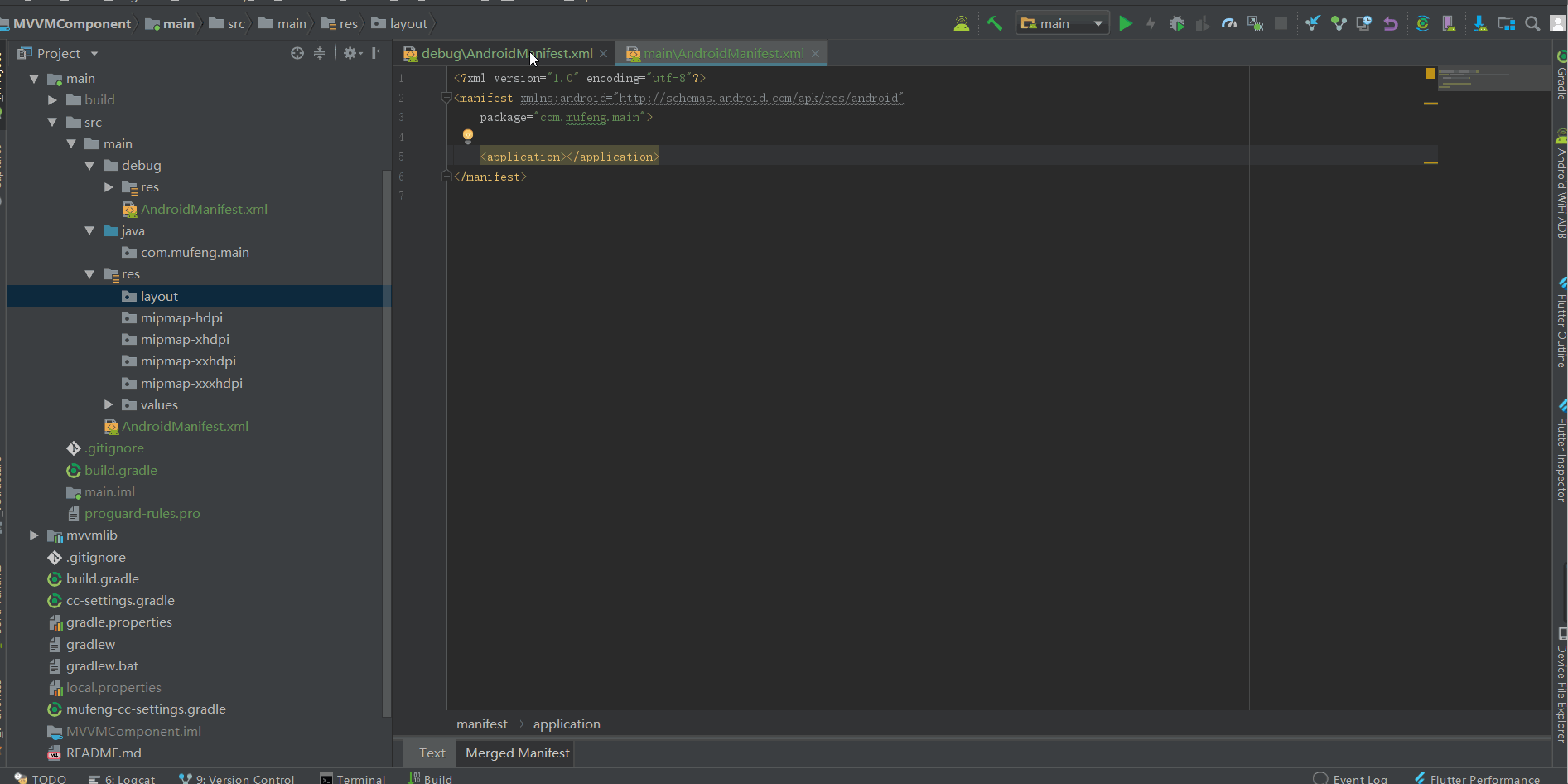Collapse the src folder
This screenshot has height=784, width=1568.
point(52,122)
